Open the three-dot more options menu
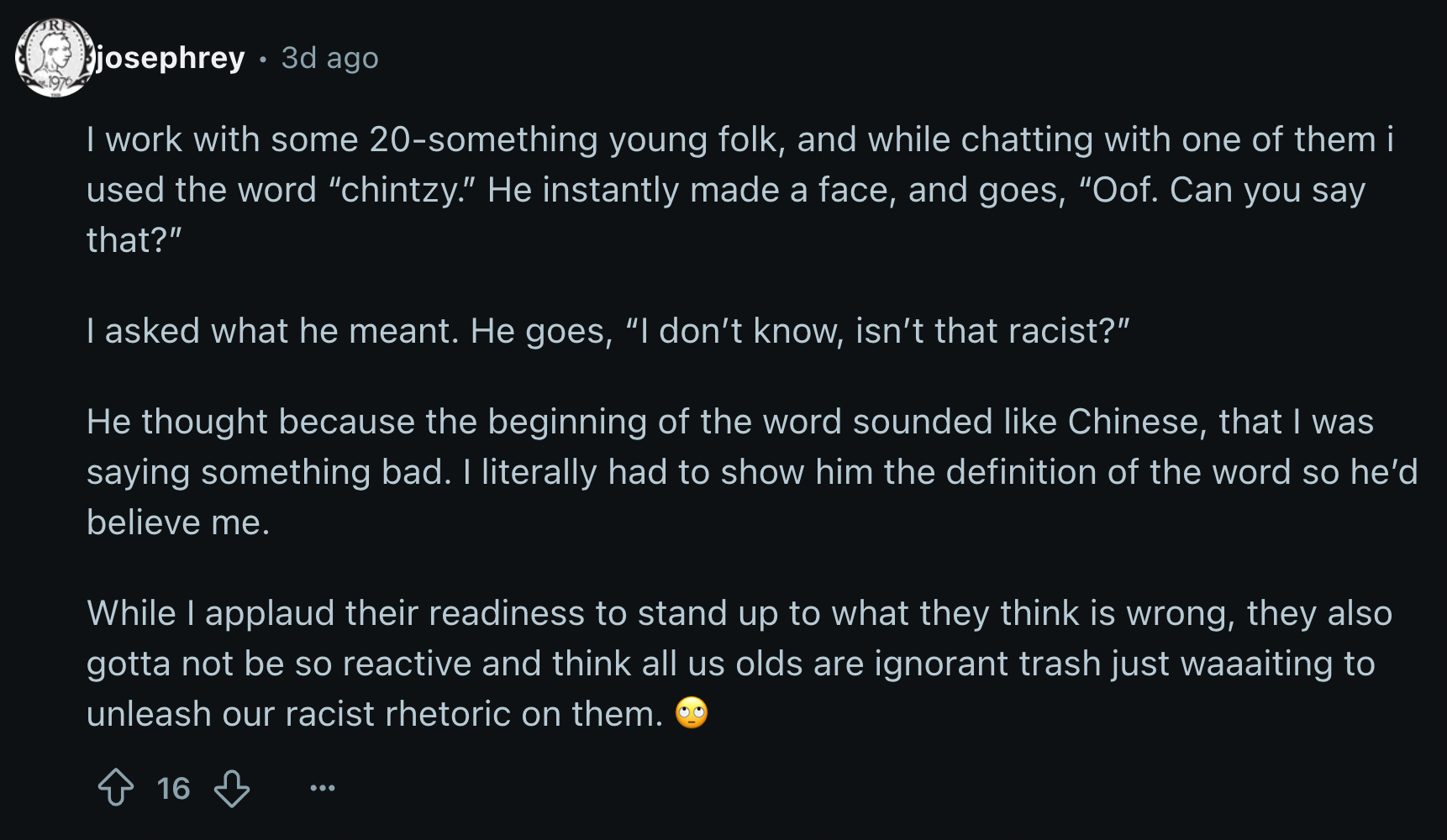The width and height of the screenshot is (1447, 840). [x=322, y=788]
